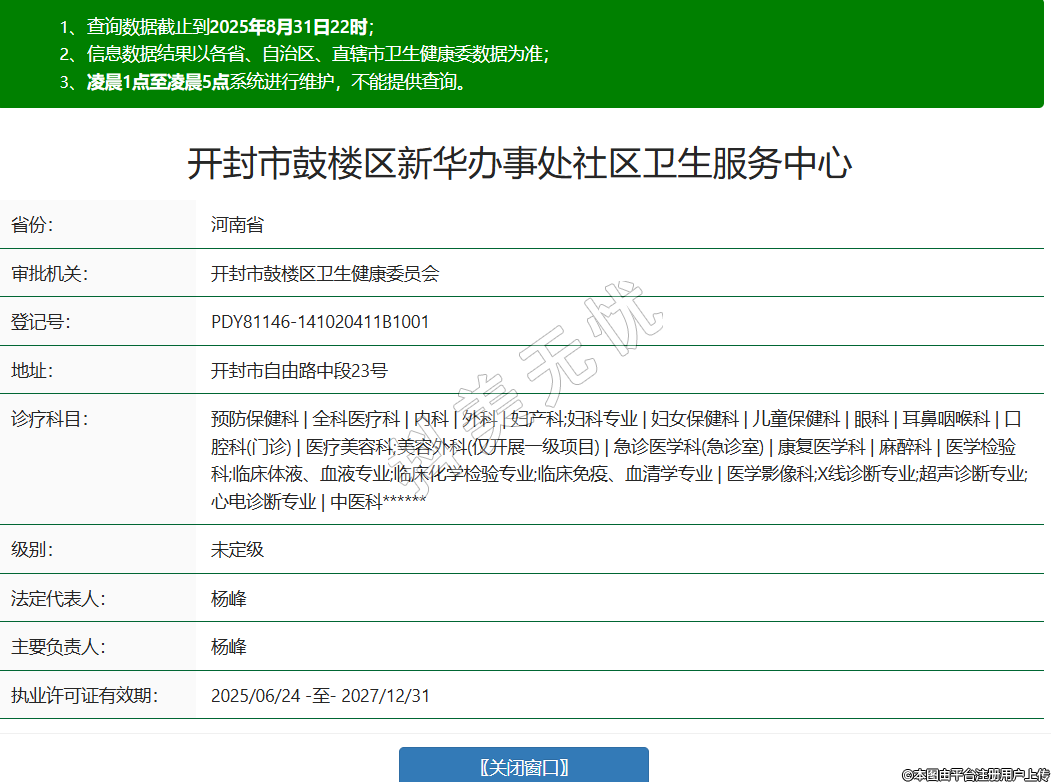Click the title 开封市鼓楼区新华办事处社区卫生服务中心
This screenshot has width=1051, height=782.
coord(519,163)
